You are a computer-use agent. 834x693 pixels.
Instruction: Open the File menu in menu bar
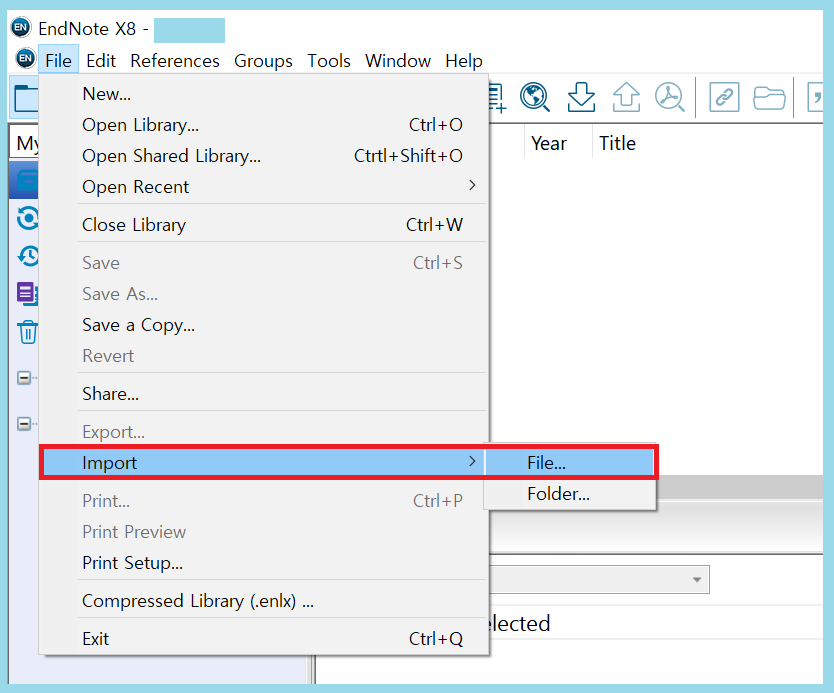pyautogui.click(x=59, y=61)
